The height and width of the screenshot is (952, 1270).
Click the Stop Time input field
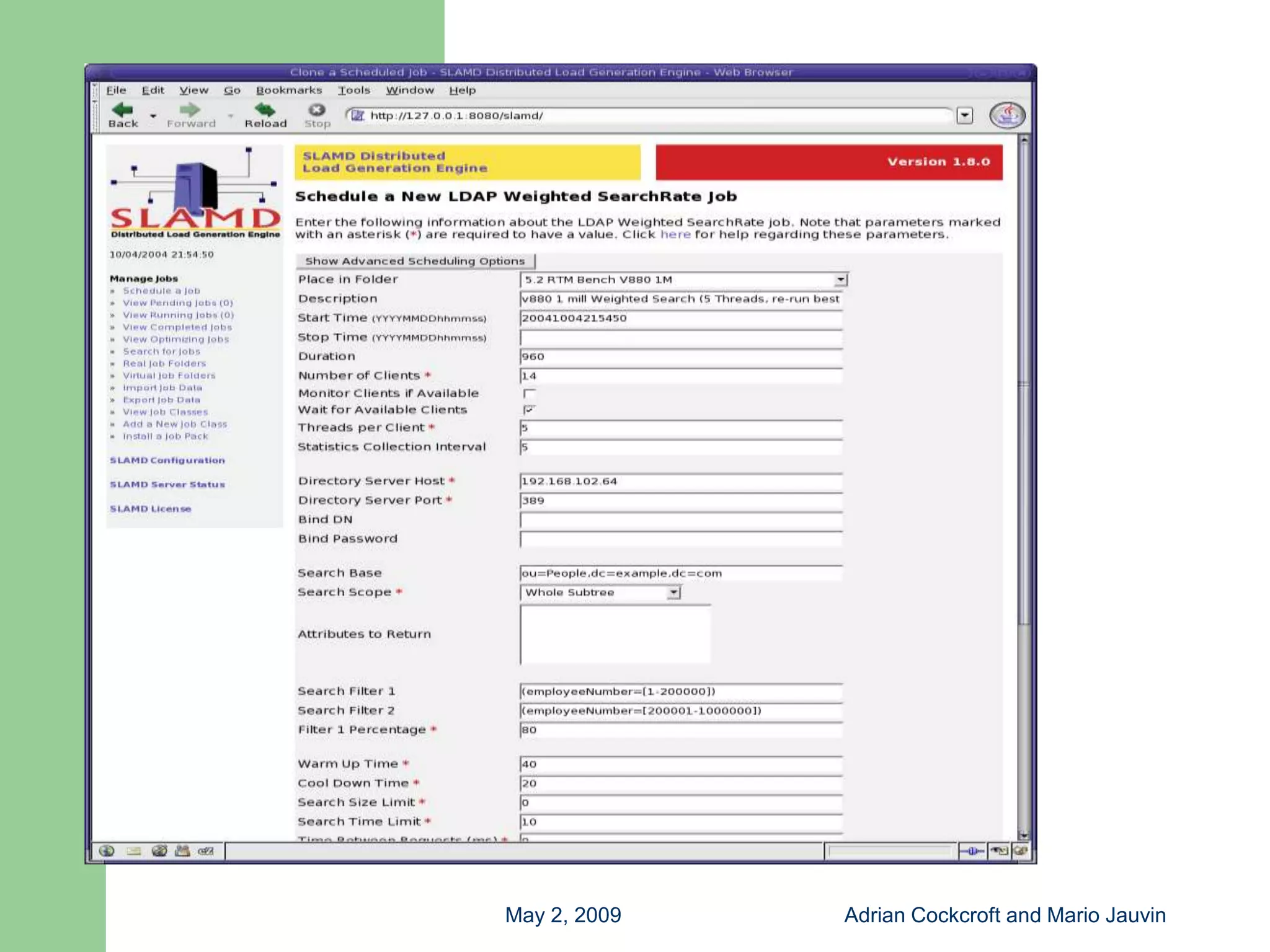click(681, 338)
